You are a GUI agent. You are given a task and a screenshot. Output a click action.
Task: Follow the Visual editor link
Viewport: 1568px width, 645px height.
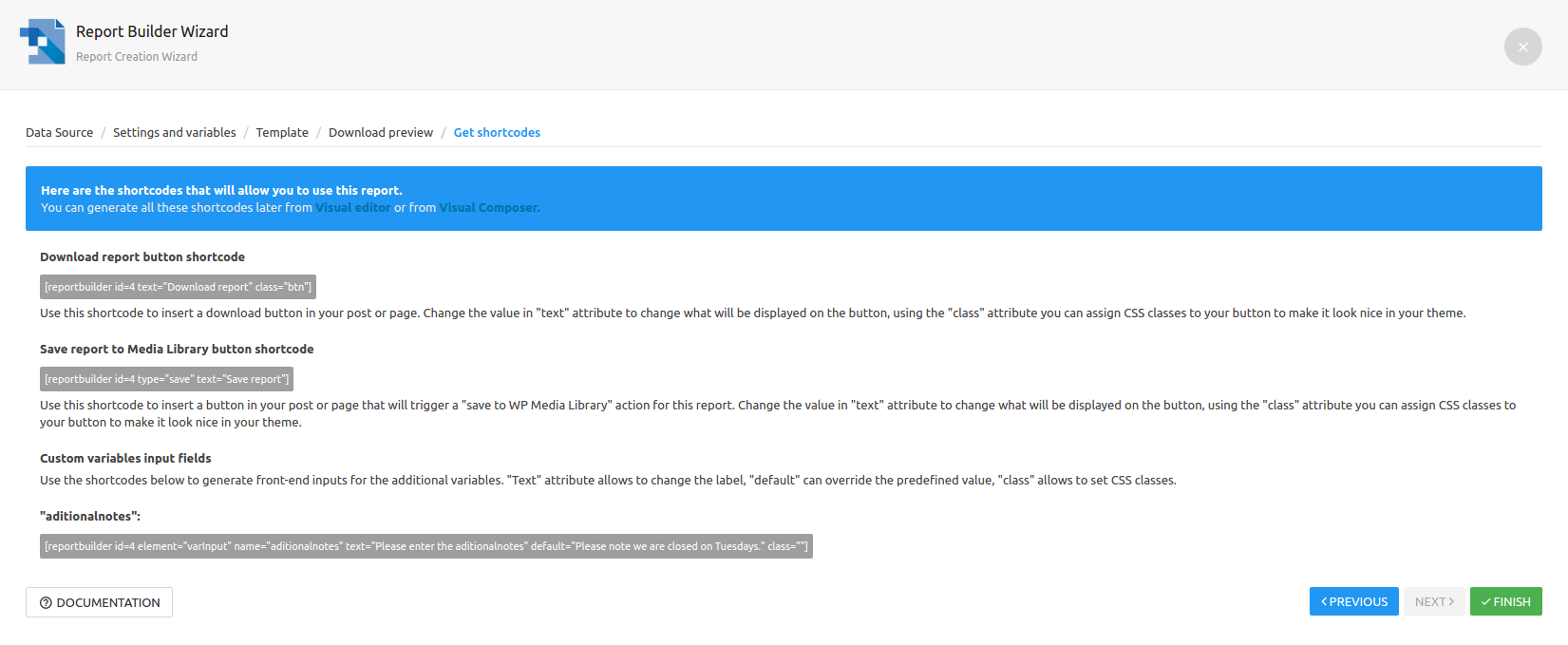point(352,208)
